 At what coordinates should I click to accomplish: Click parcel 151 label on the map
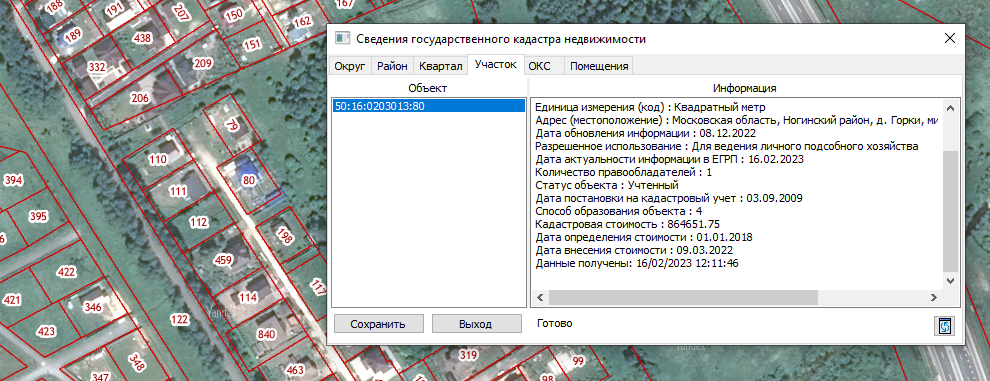tap(252, 44)
